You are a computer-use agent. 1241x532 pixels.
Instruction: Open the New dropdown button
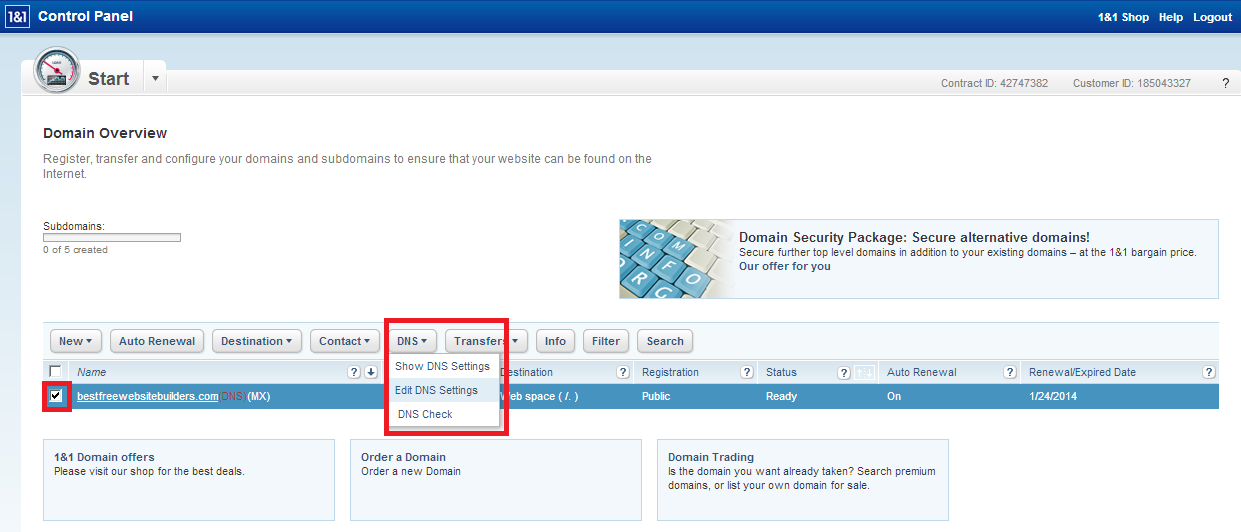[x=75, y=341]
